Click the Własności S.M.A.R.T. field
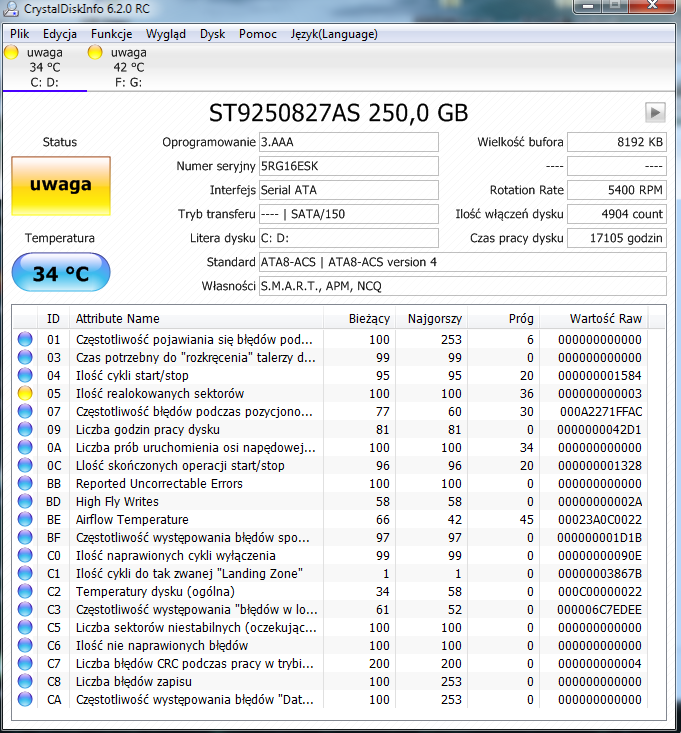 click(x=463, y=286)
